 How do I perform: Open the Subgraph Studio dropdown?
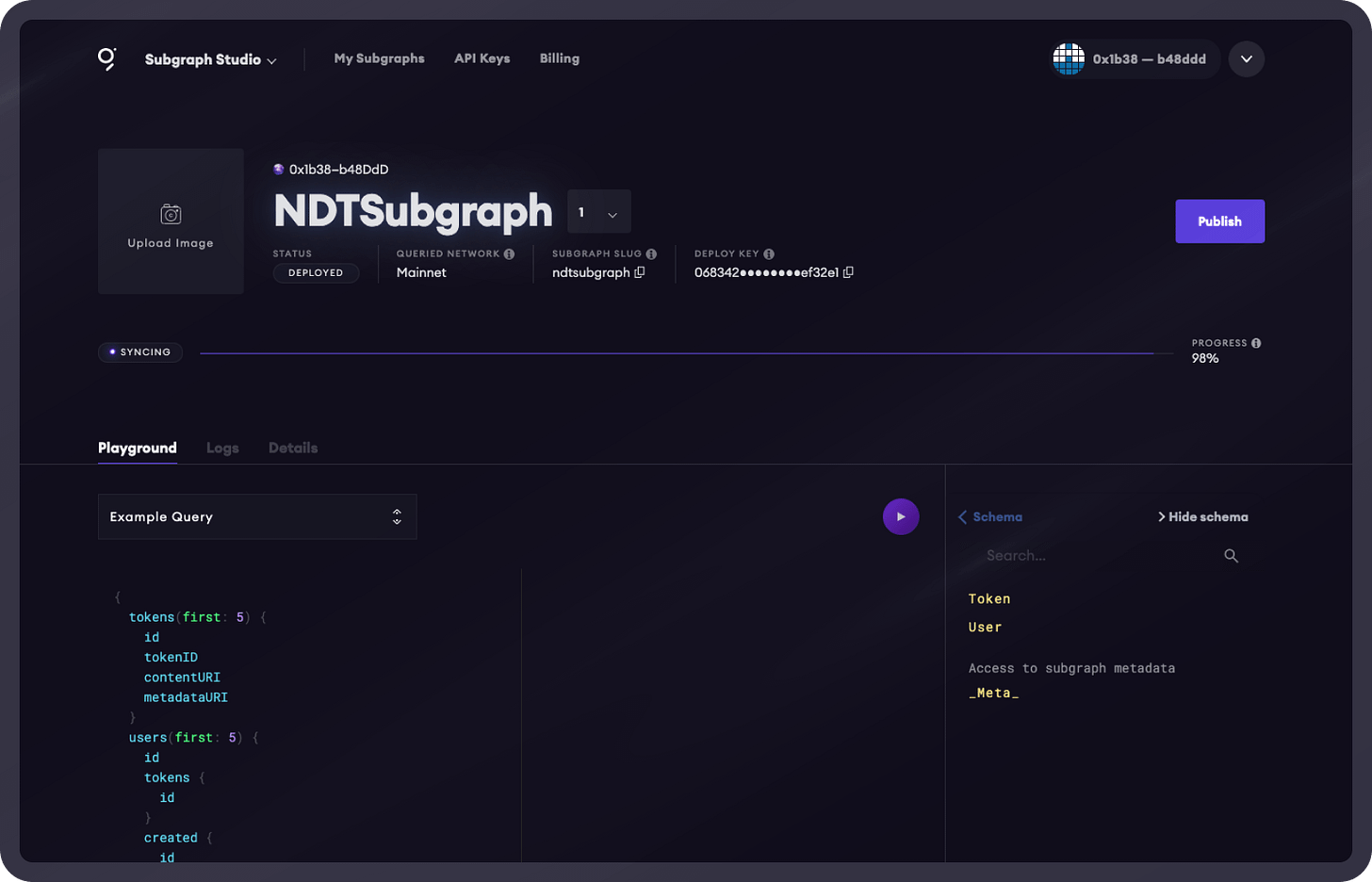[x=211, y=59]
